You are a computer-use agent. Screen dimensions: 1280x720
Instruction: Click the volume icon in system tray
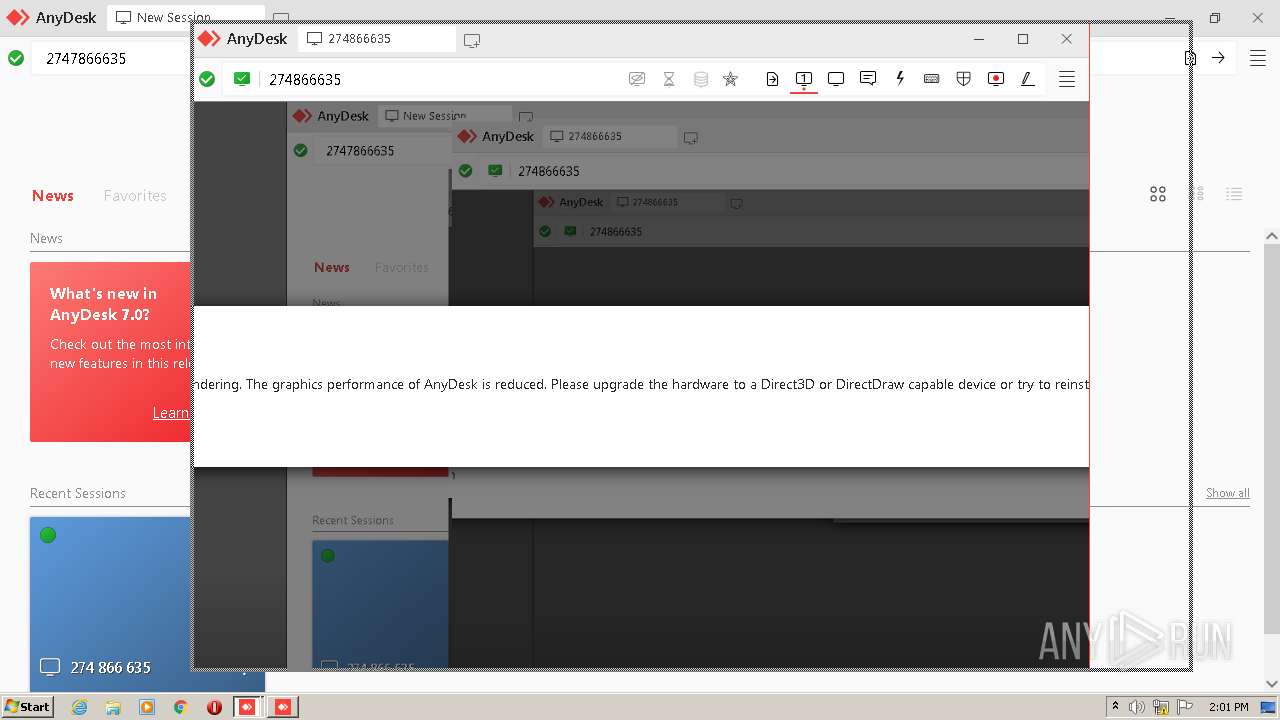pyautogui.click(x=1138, y=707)
